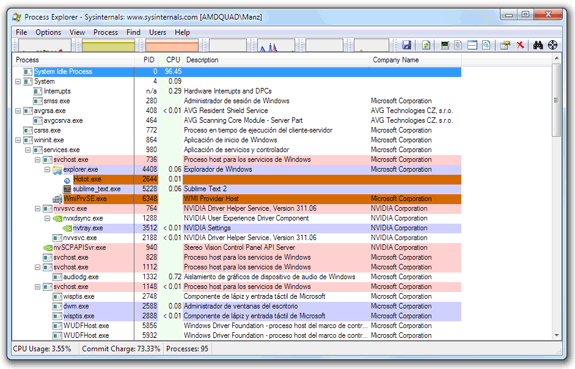This screenshot has height=369, width=575.
Task: Toggle the process tree view icon
Action: click(x=458, y=45)
